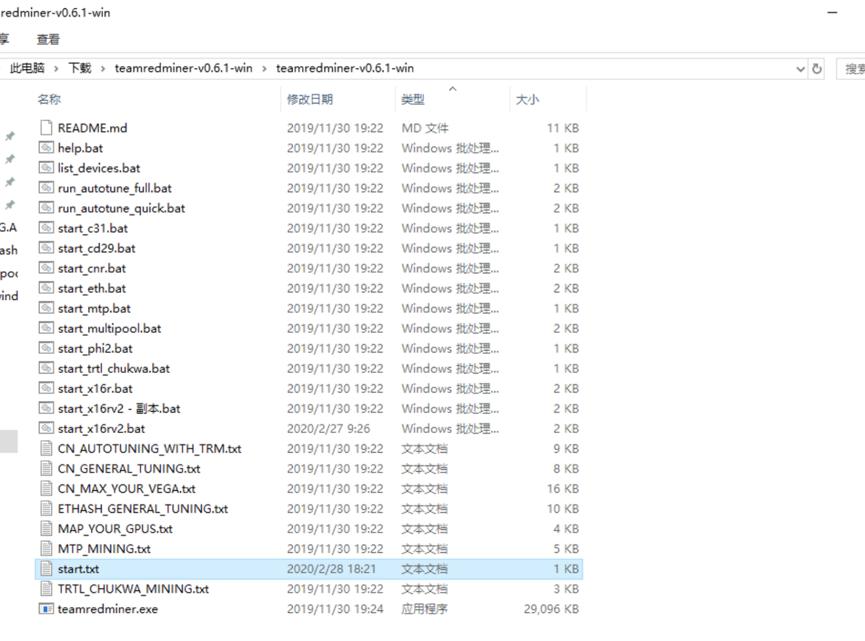Open the address bar history dropdown
Viewport: 865px width, 641px height.
800,68
